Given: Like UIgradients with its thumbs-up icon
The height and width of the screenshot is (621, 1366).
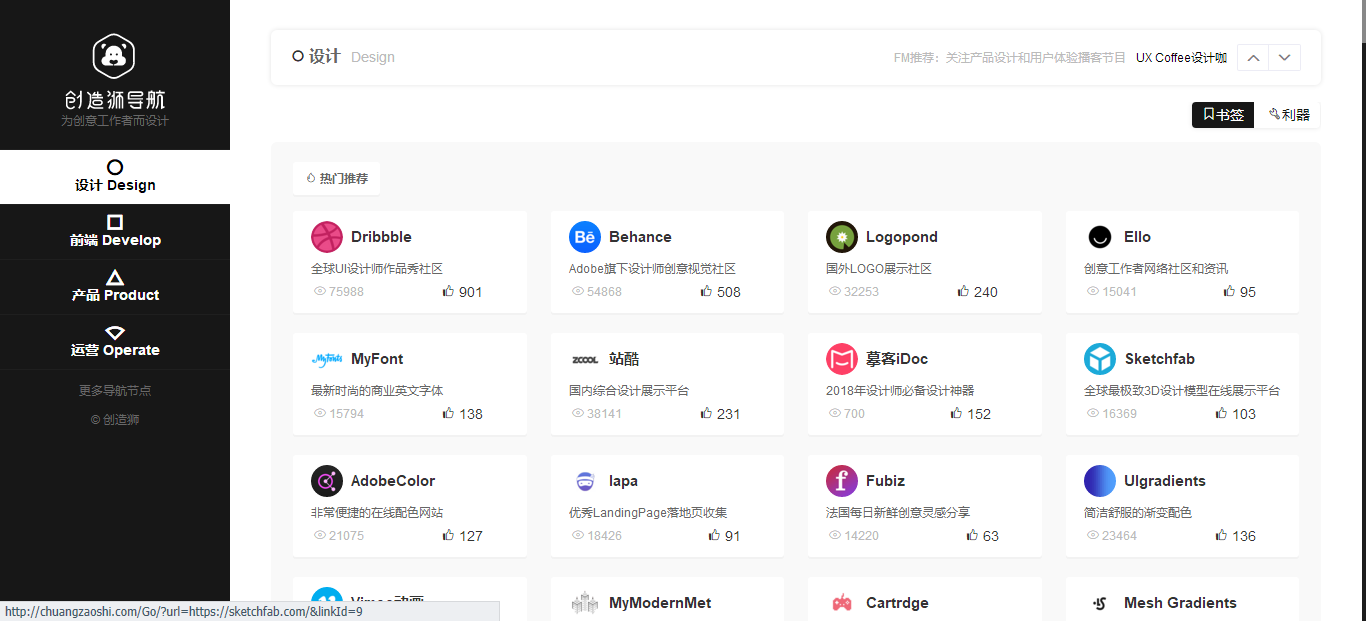Looking at the screenshot, I should point(1221,535).
